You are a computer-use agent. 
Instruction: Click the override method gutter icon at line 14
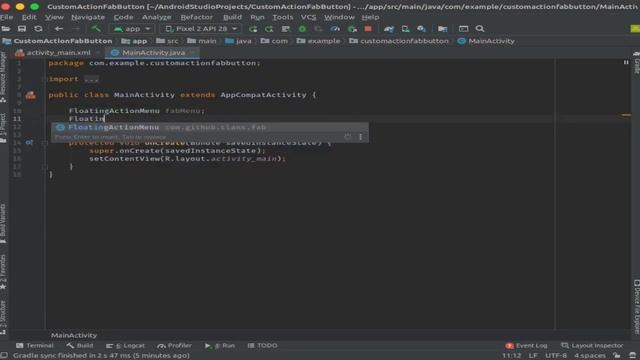[29, 142]
